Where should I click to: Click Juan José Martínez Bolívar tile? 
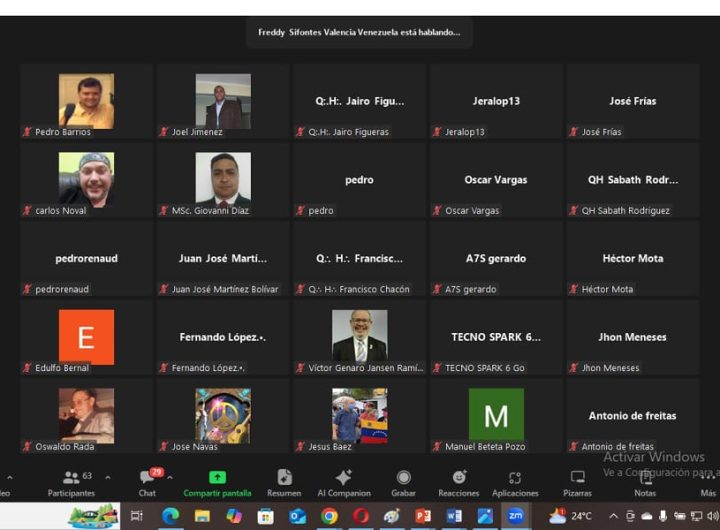223,259
